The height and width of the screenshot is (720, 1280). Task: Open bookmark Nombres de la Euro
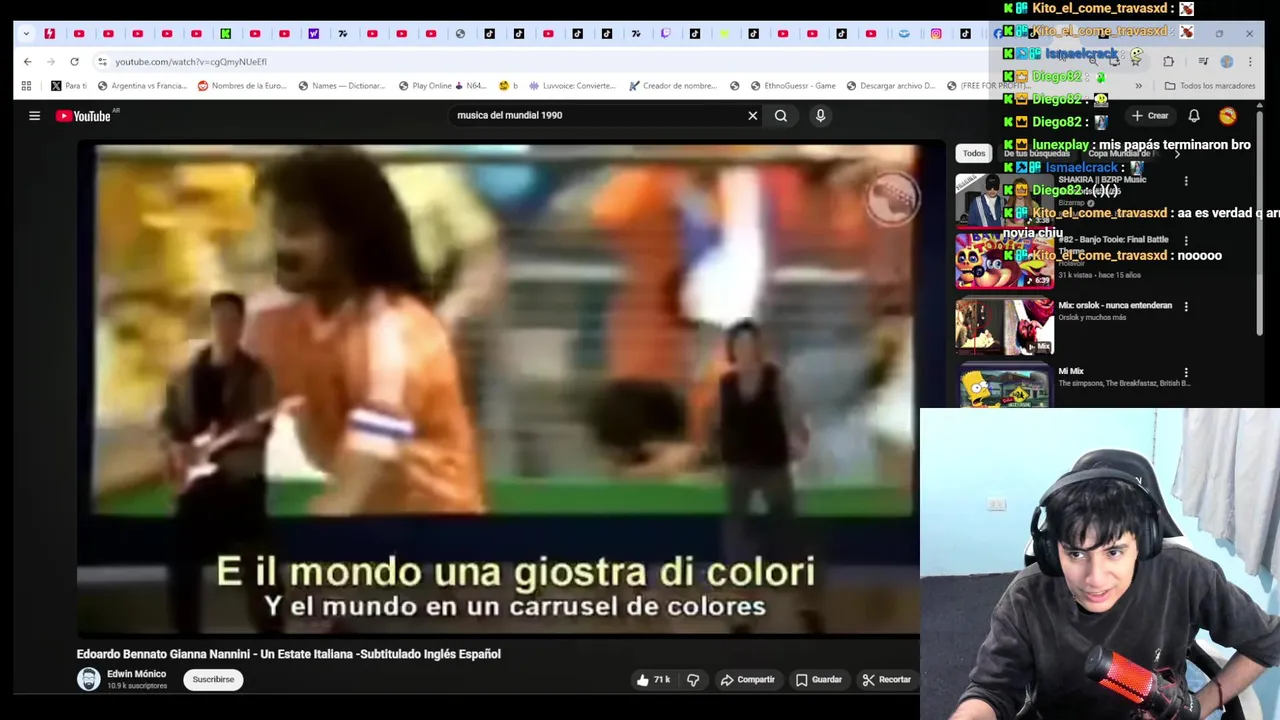pyautogui.click(x=242, y=86)
